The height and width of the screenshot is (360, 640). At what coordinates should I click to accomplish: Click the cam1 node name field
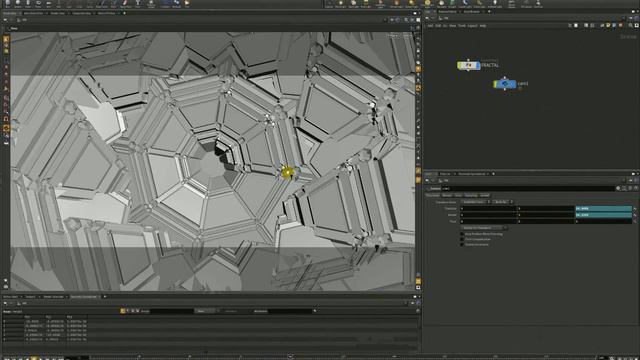pyautogui.click(x=528, y=188)
